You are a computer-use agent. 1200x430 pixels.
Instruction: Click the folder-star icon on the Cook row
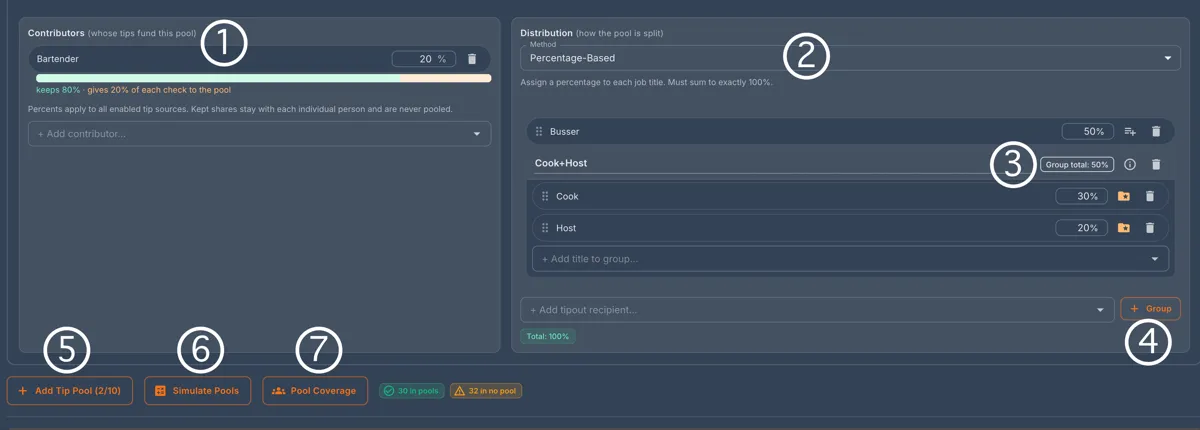(1124, 196)
